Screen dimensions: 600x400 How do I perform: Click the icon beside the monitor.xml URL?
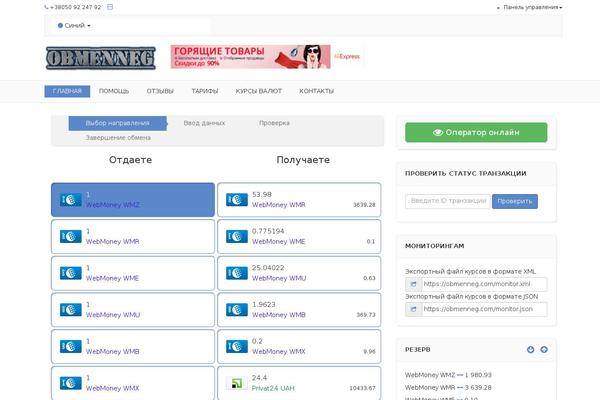413,284
